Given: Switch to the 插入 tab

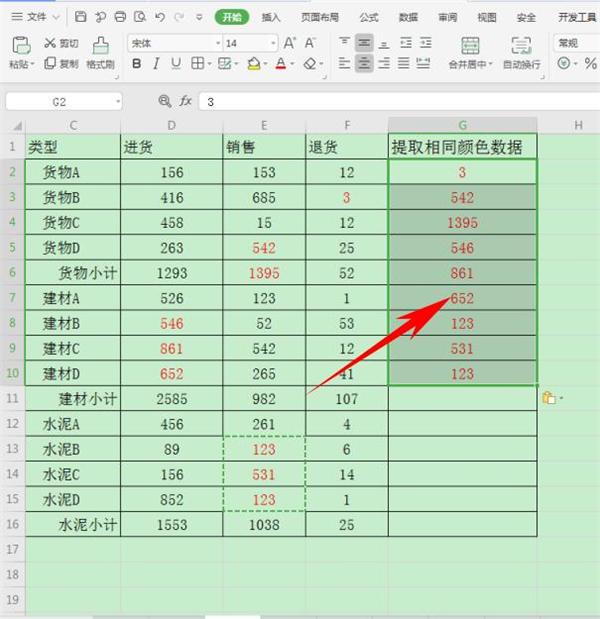Looking at the screenshot, I should [x=271, y=17].
